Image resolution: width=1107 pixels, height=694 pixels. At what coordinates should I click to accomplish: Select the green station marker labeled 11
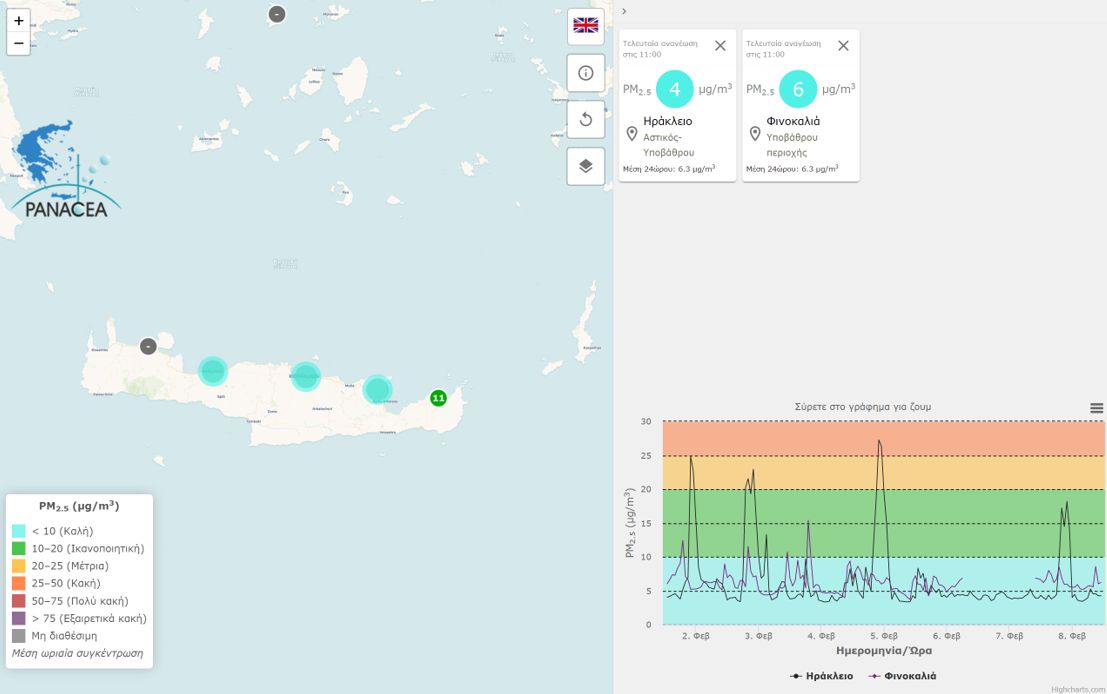[438, 398]
